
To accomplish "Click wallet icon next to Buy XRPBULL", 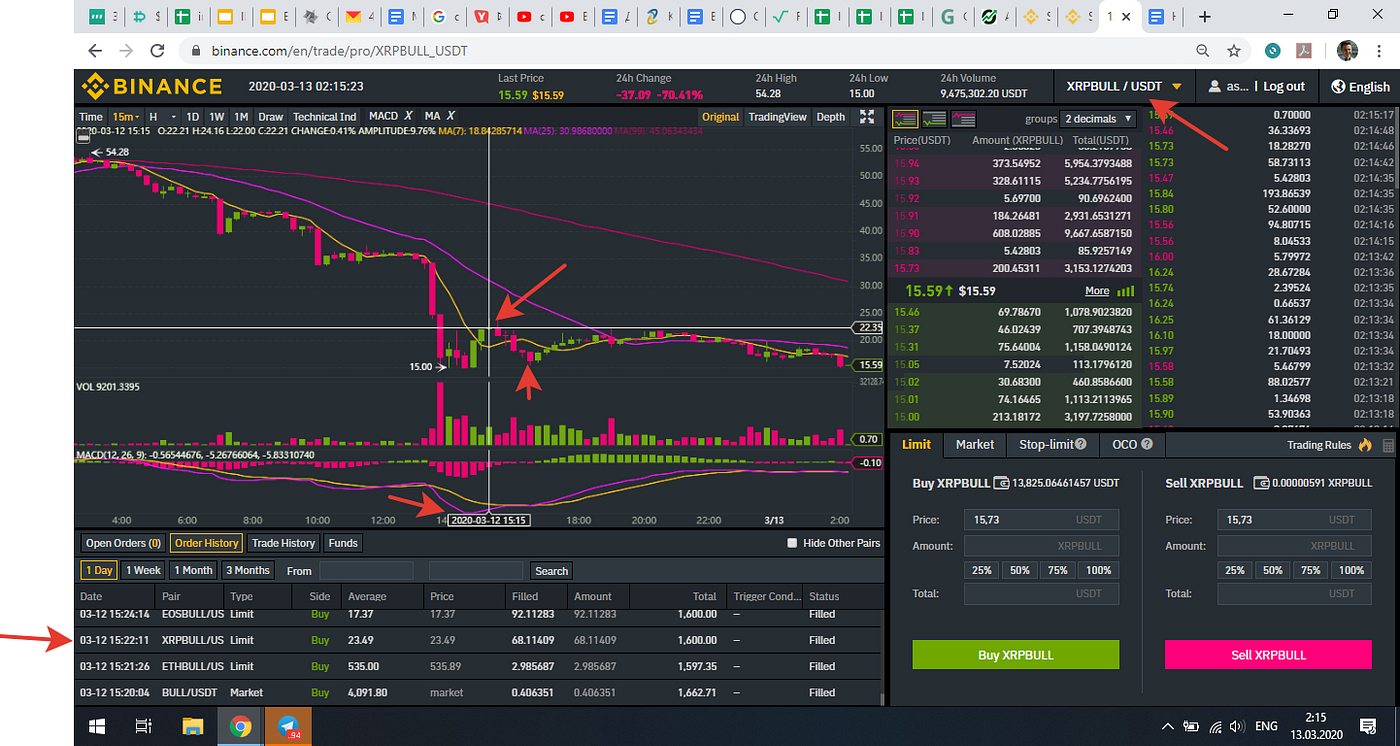I will pyautogui.click(x=1001, y=483).
